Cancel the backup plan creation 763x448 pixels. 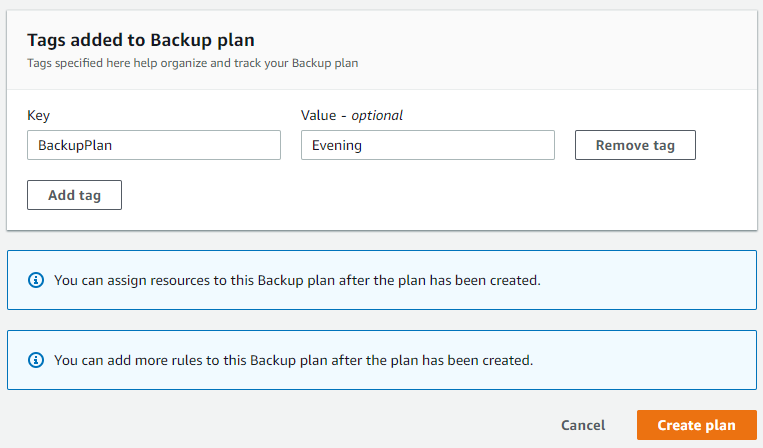[582, 425]
